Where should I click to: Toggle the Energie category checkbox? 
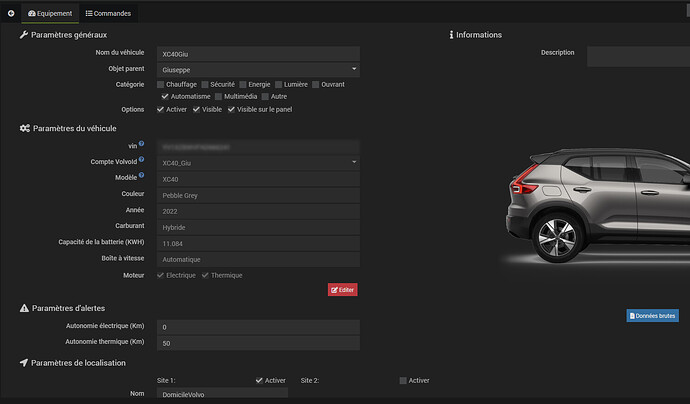pos(243,84)
